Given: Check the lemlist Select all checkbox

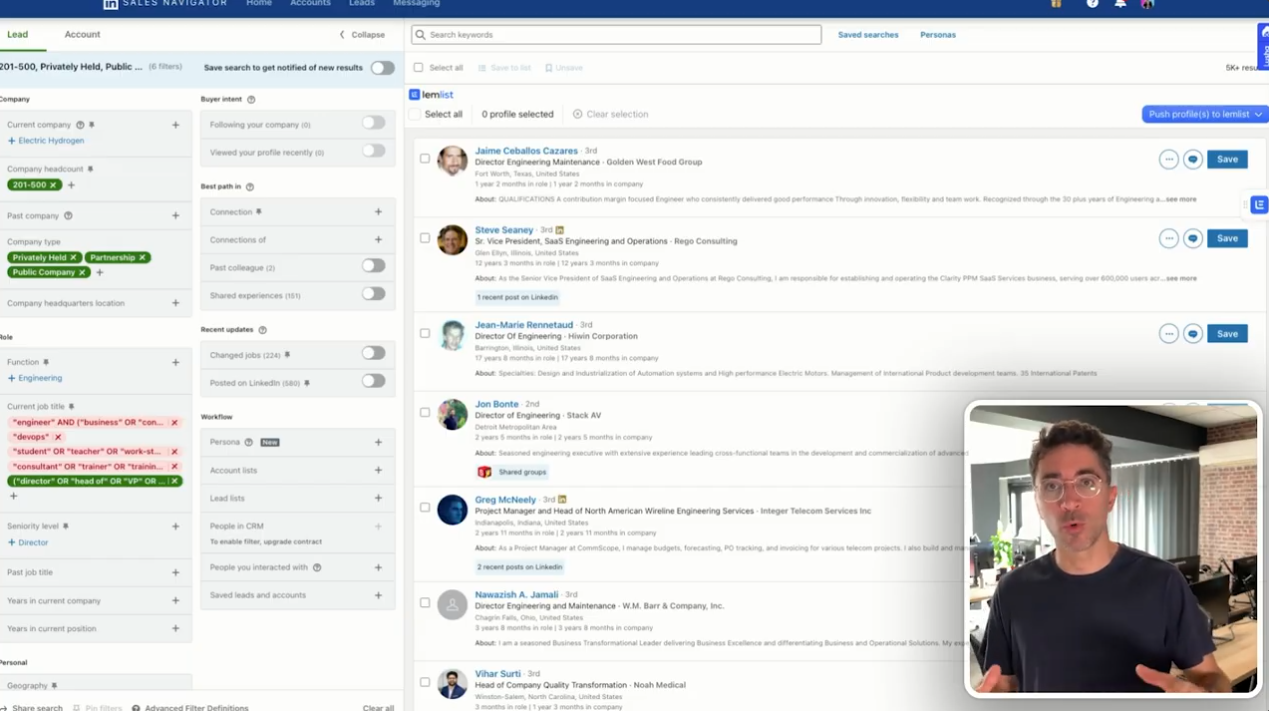Looking at the screenshot, I should (415, 114).
